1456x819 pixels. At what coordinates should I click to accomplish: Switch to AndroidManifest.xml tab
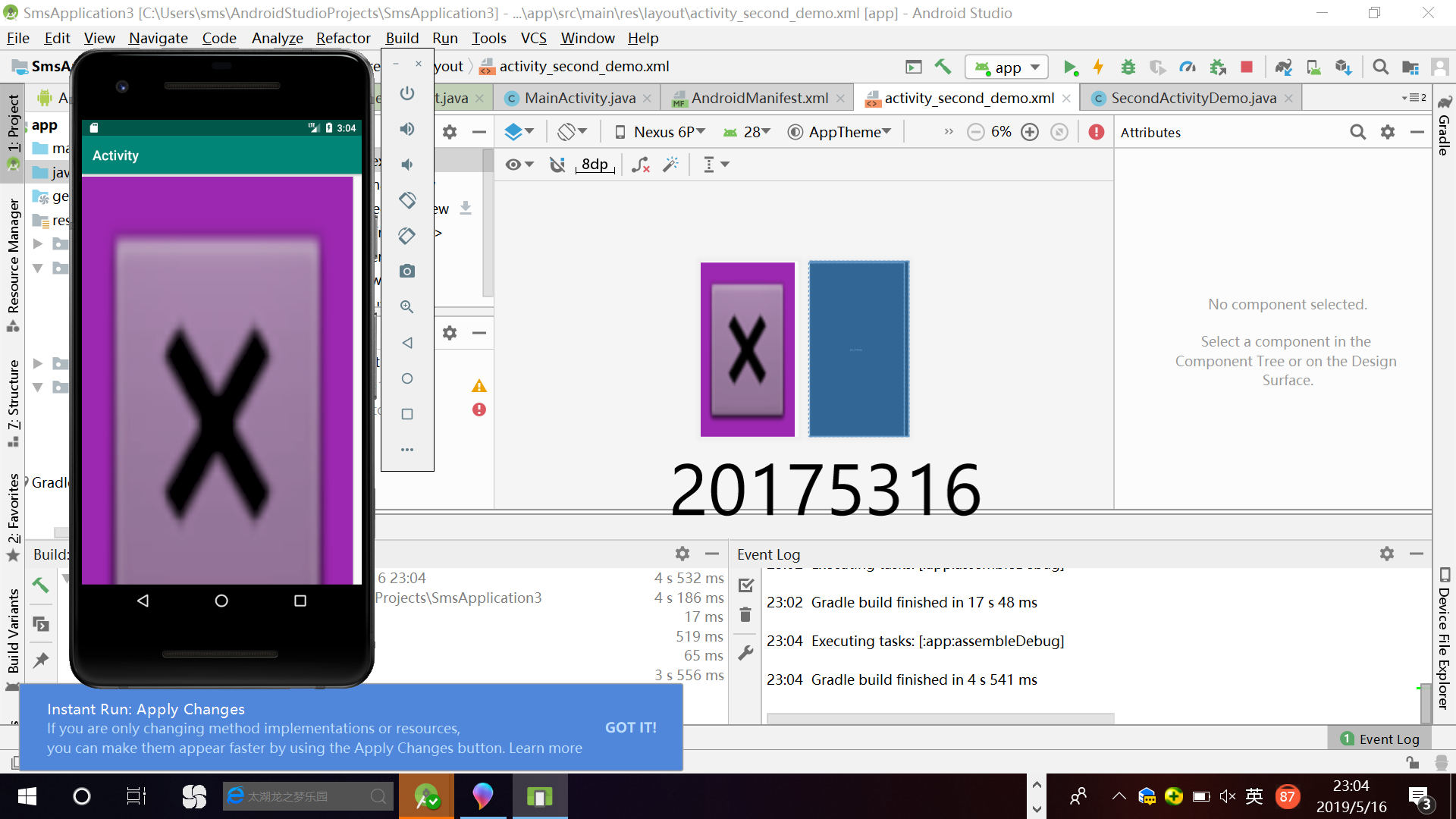[760, 98]
